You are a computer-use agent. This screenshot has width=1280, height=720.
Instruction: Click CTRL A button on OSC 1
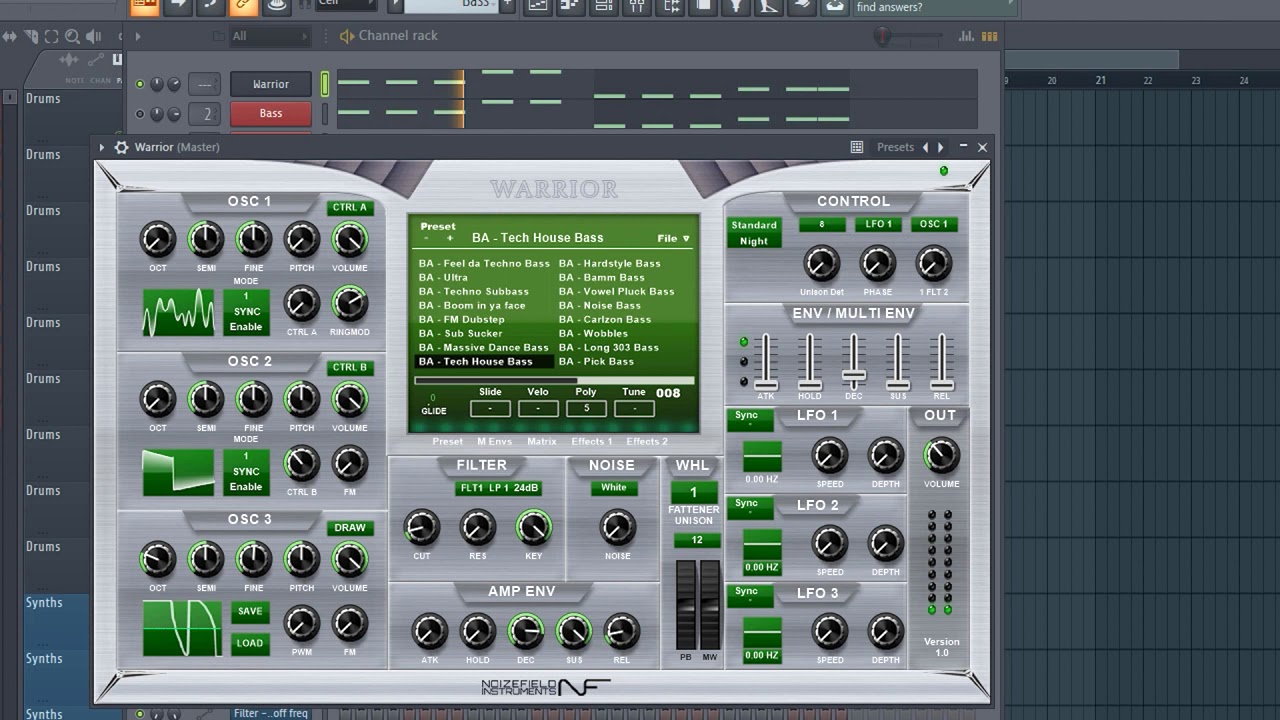coord(350,208)
